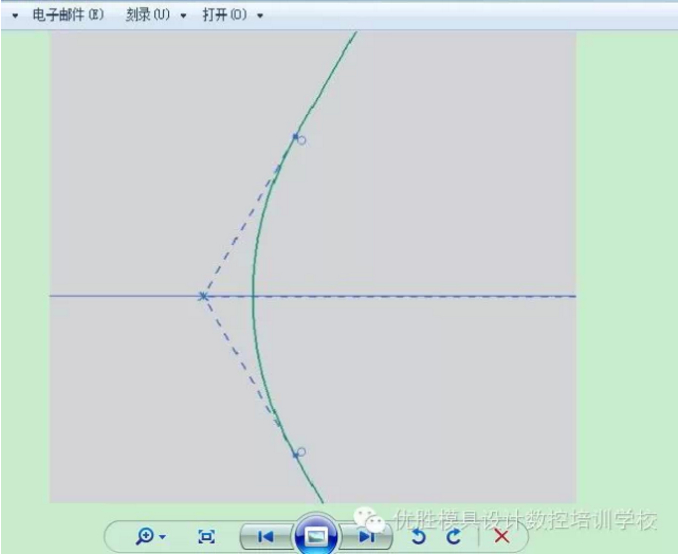Viewport: 679px width, 555px height.
Task: Open the 电子邮件 (E) menu item
Action: (x=68, y=15)
